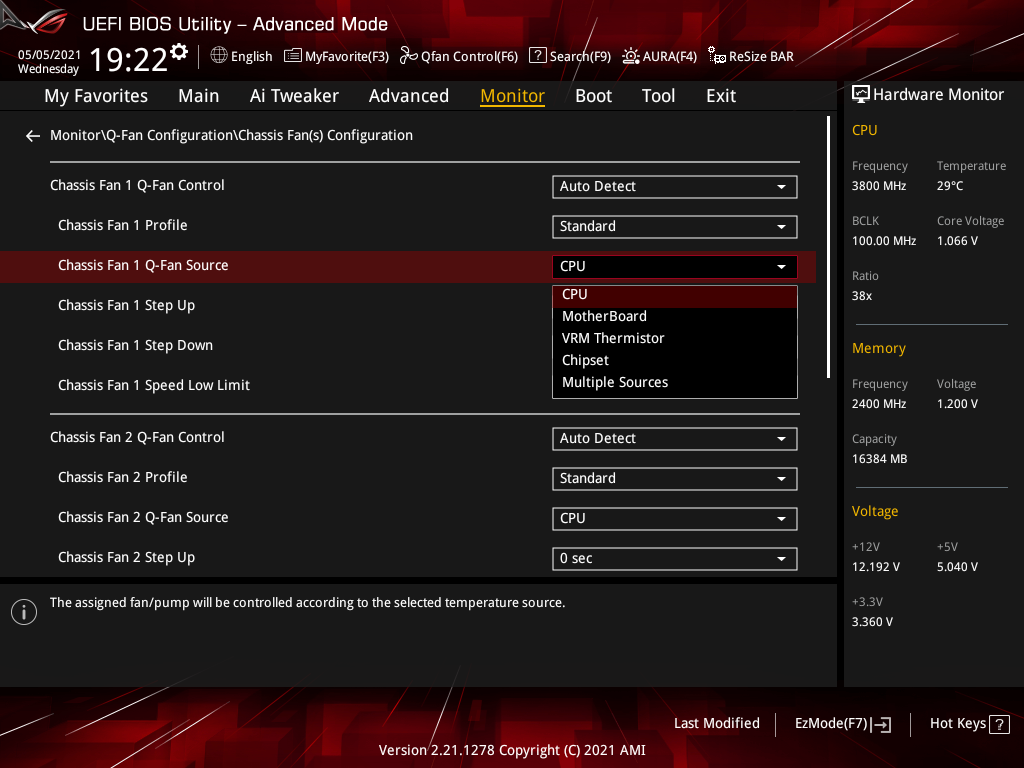Open Chassis Fan 2 Q-Fan Control dropdown

point(675,439)
